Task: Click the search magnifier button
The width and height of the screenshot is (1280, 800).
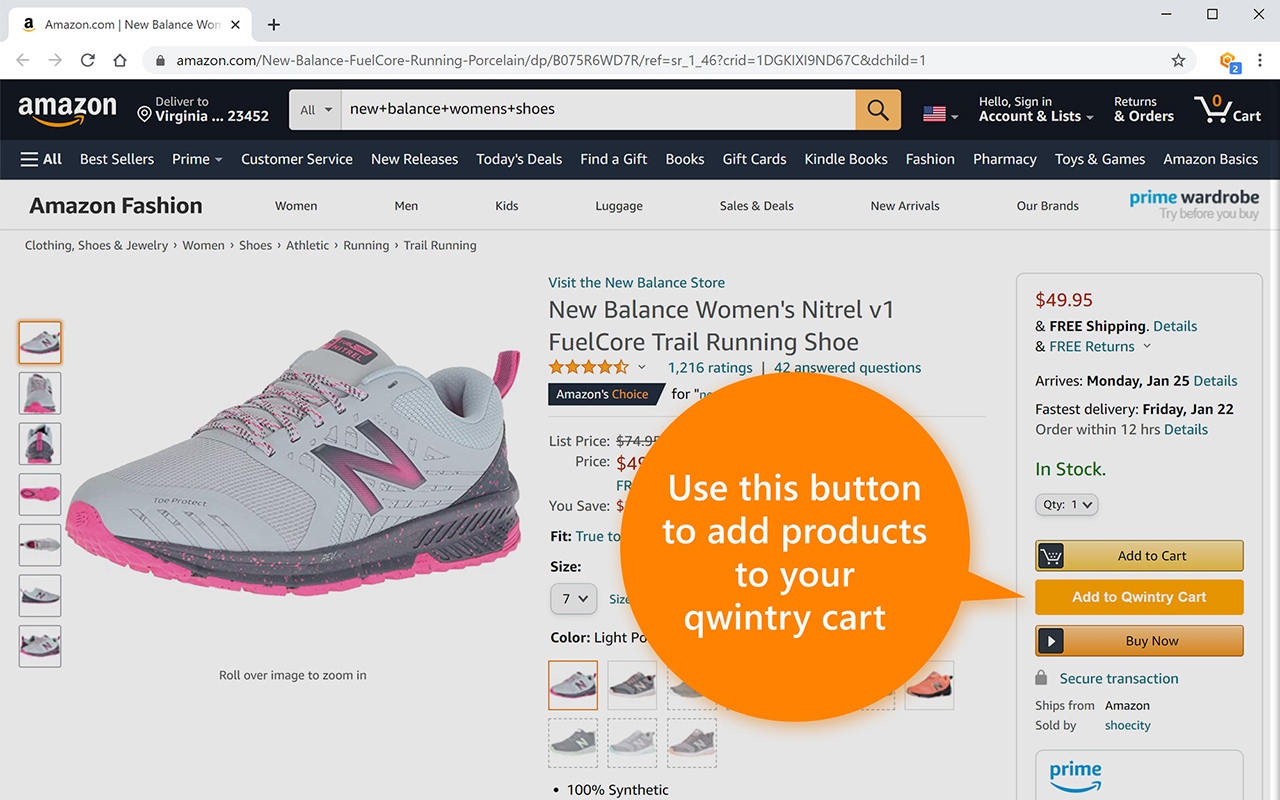Action: (878, 110)
